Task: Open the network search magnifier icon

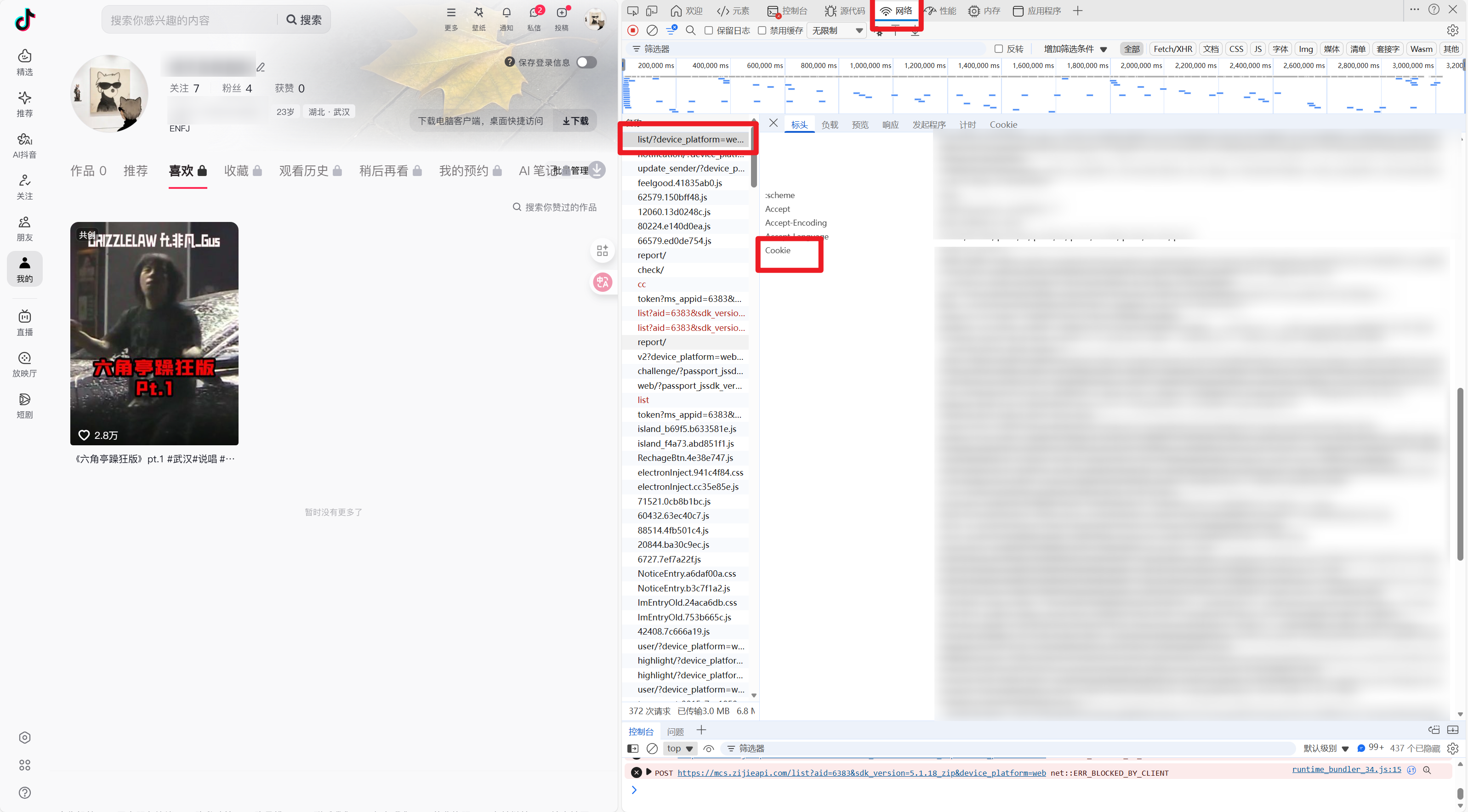Action: point(690,30)
